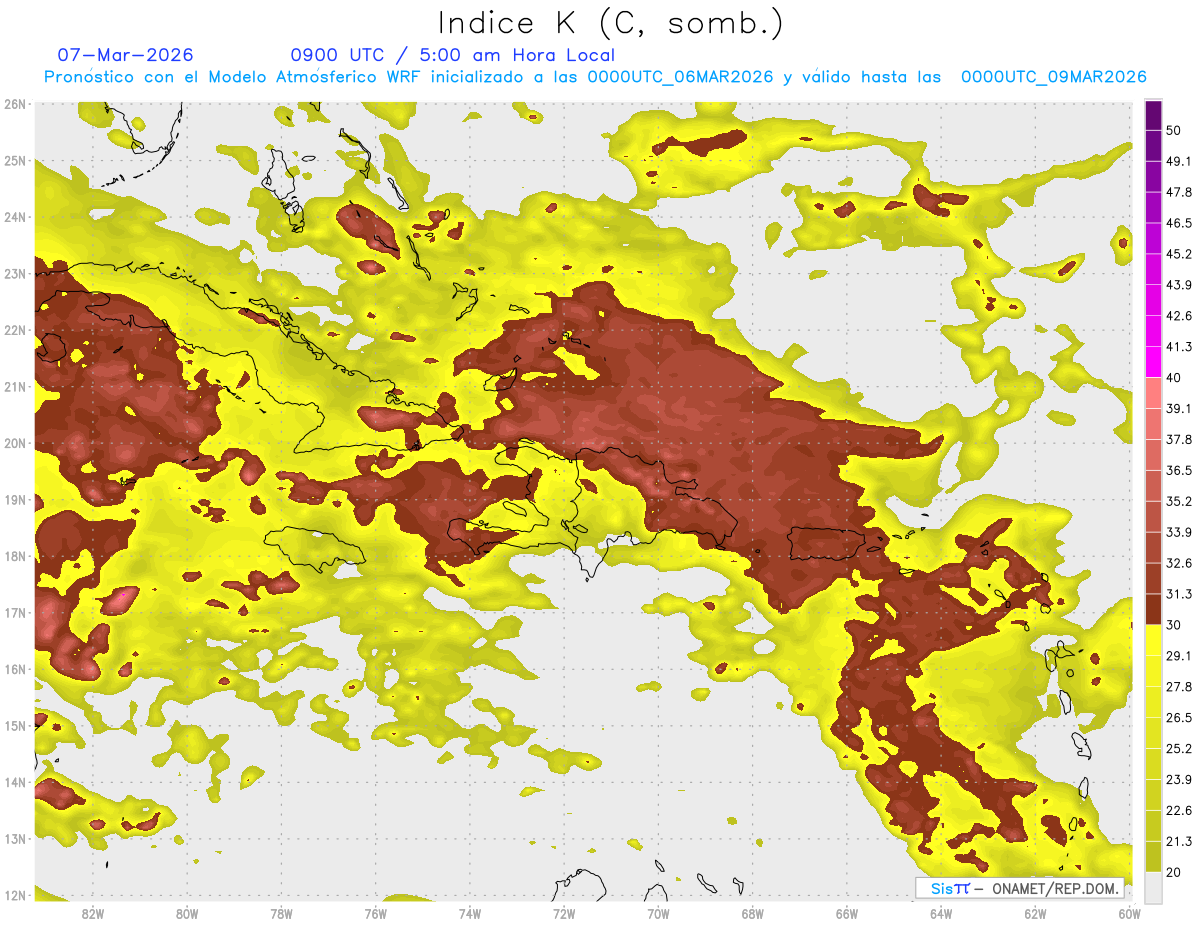Click the color bar label 31.3
Image resolution: width=1200 pixels, height=927 pixels.
coord(1179,594)
